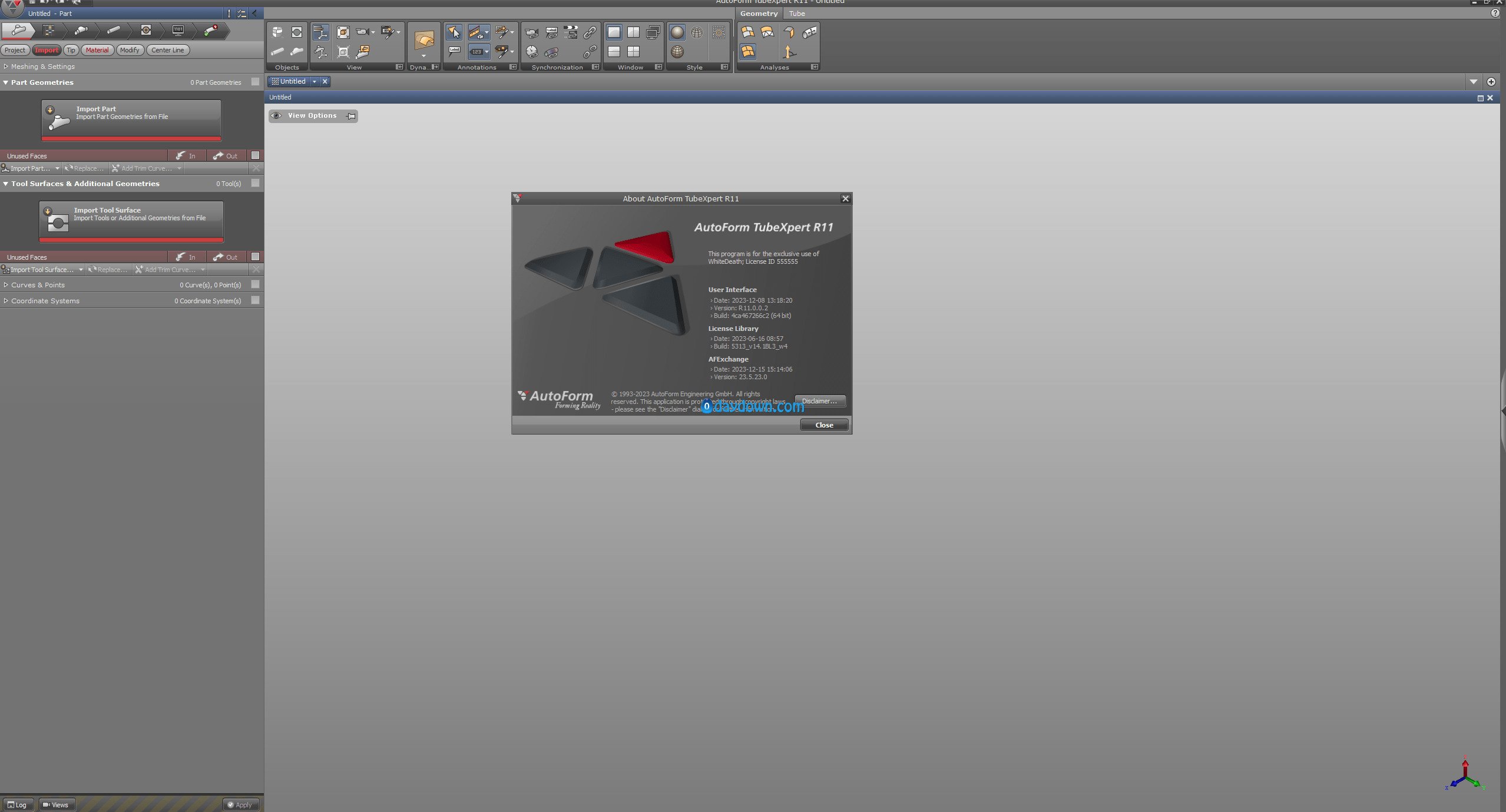Click the camera link icon in Synchronization

532,32
